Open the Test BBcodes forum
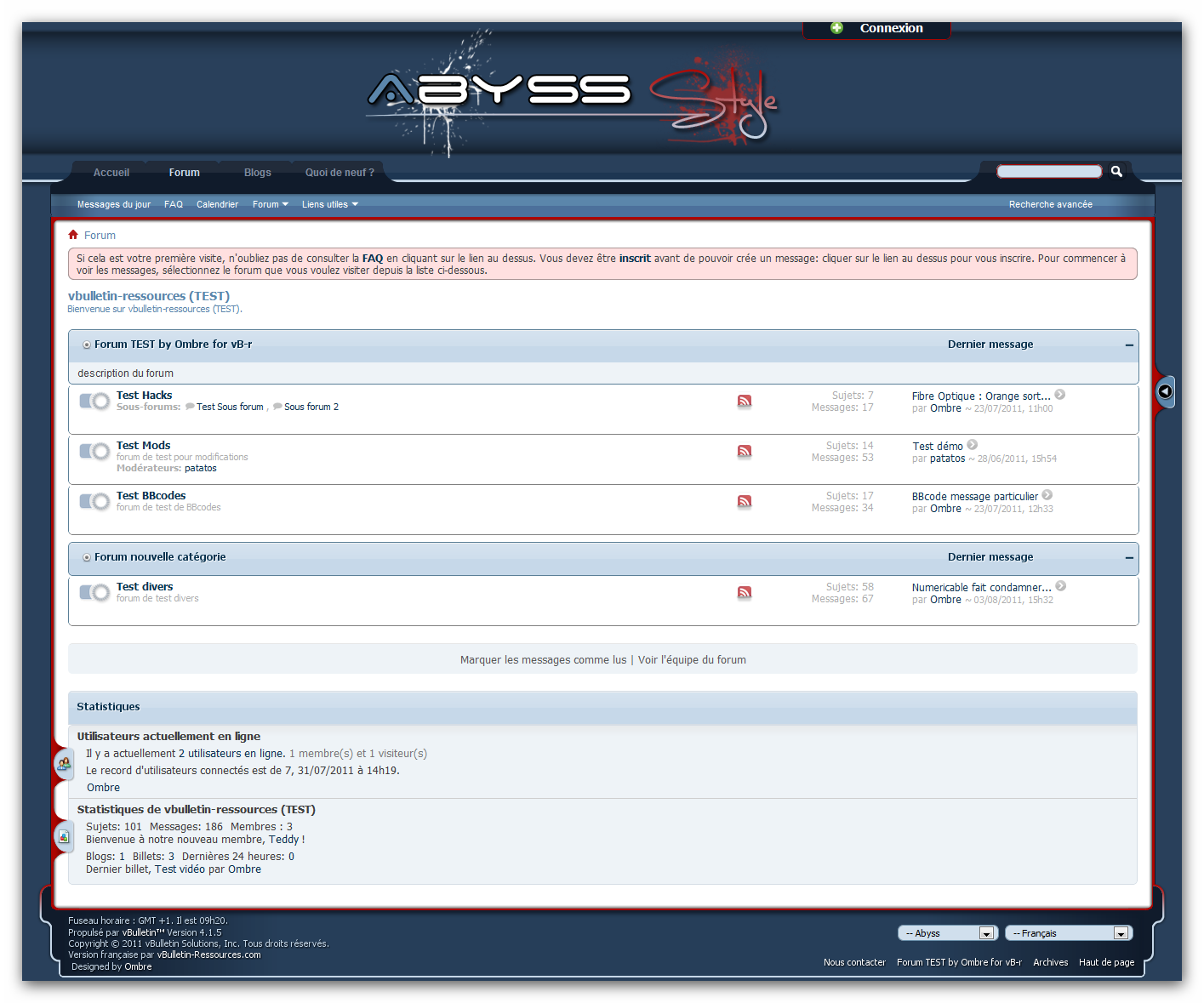This screenshot has height=1003, width=1204. pos(151,496)
